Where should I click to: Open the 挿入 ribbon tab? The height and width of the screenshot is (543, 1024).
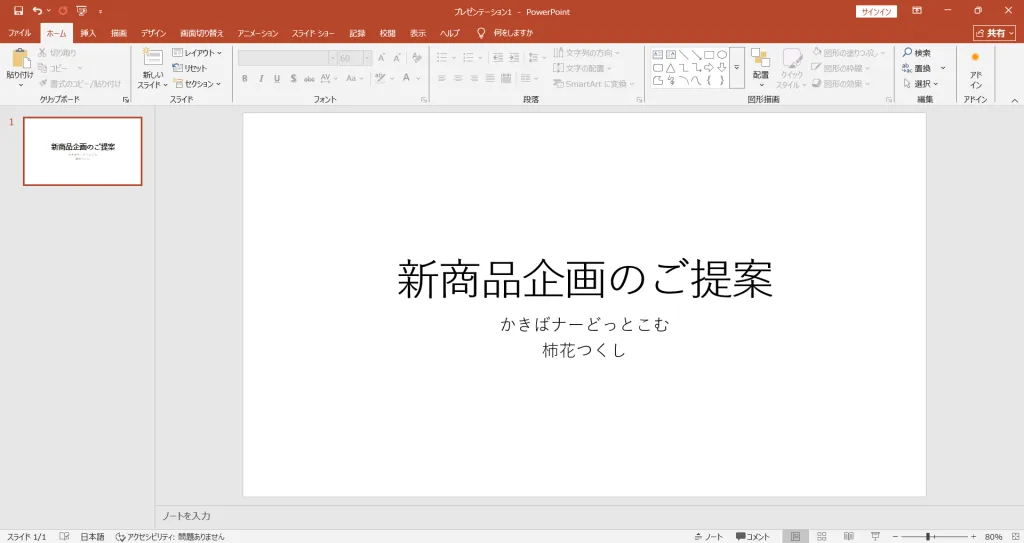point(88,33)
